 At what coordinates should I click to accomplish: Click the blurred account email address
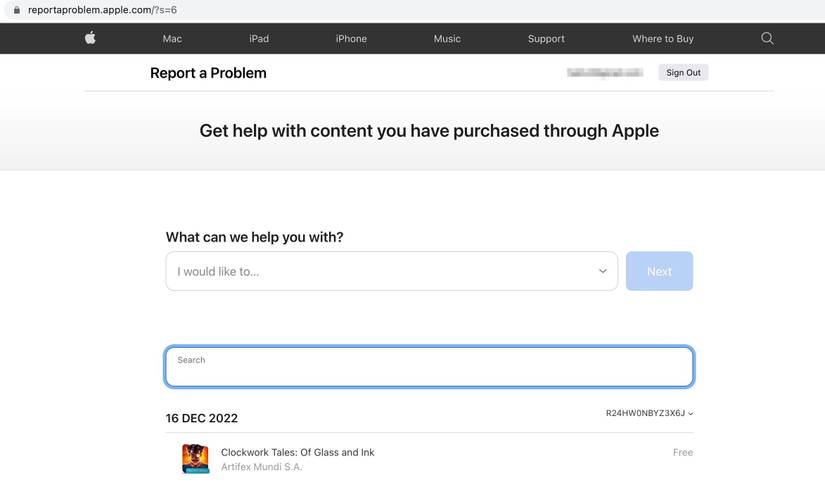tap(605, 73)
